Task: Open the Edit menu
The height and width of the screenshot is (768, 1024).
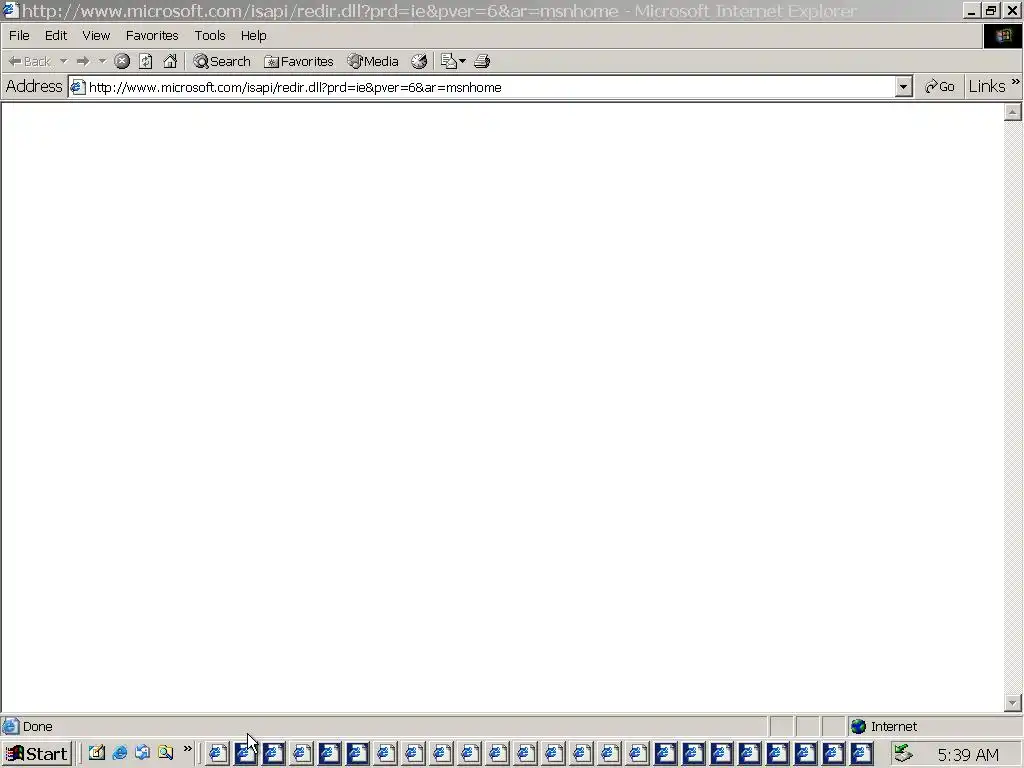Action: [x=56, y=35]
